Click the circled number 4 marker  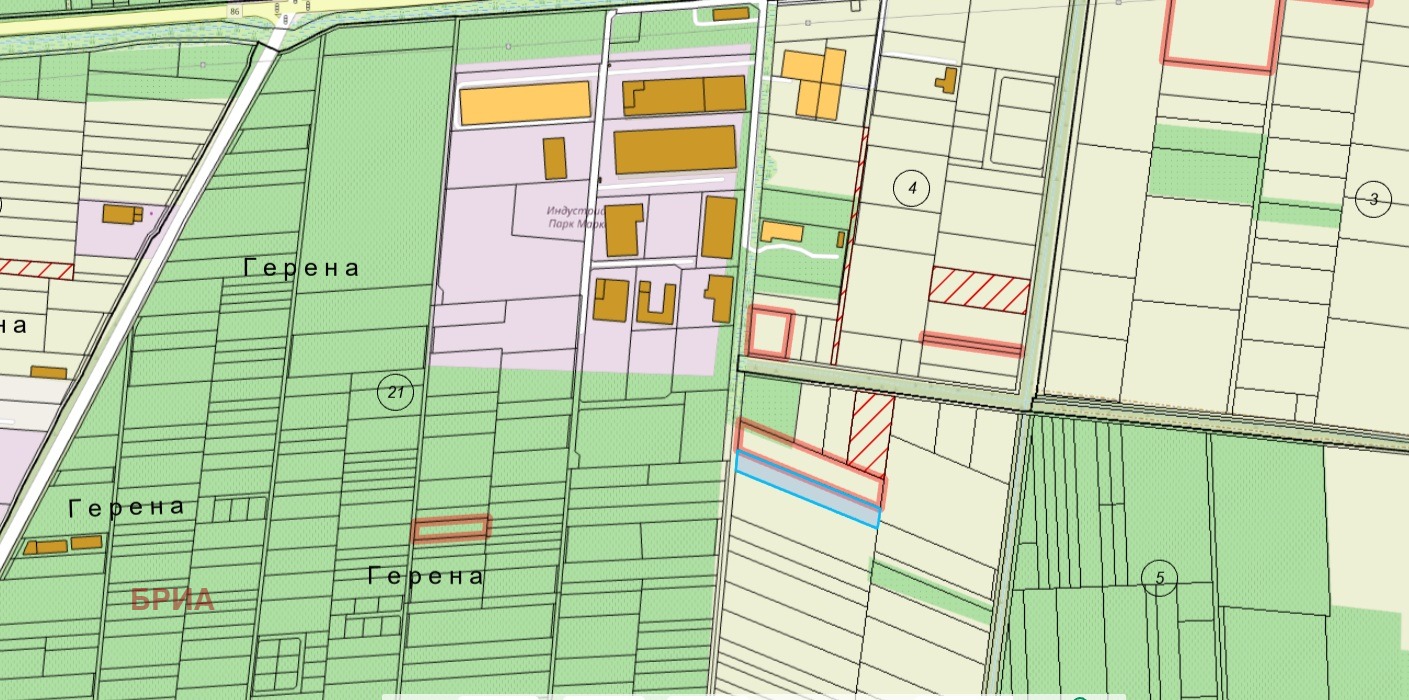click(x=911, y=187)
